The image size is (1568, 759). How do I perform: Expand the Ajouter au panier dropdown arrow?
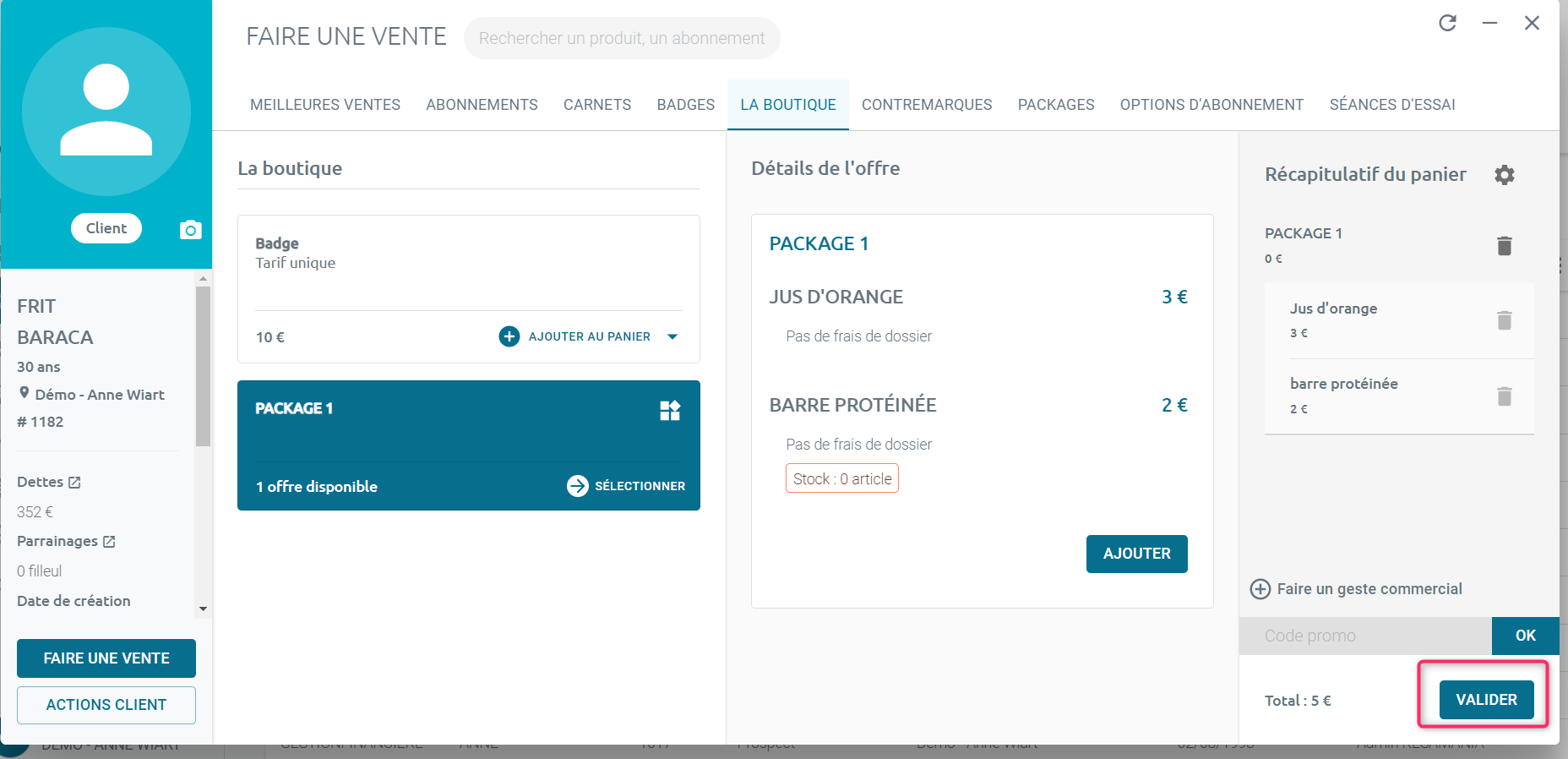tap(672, 336)
